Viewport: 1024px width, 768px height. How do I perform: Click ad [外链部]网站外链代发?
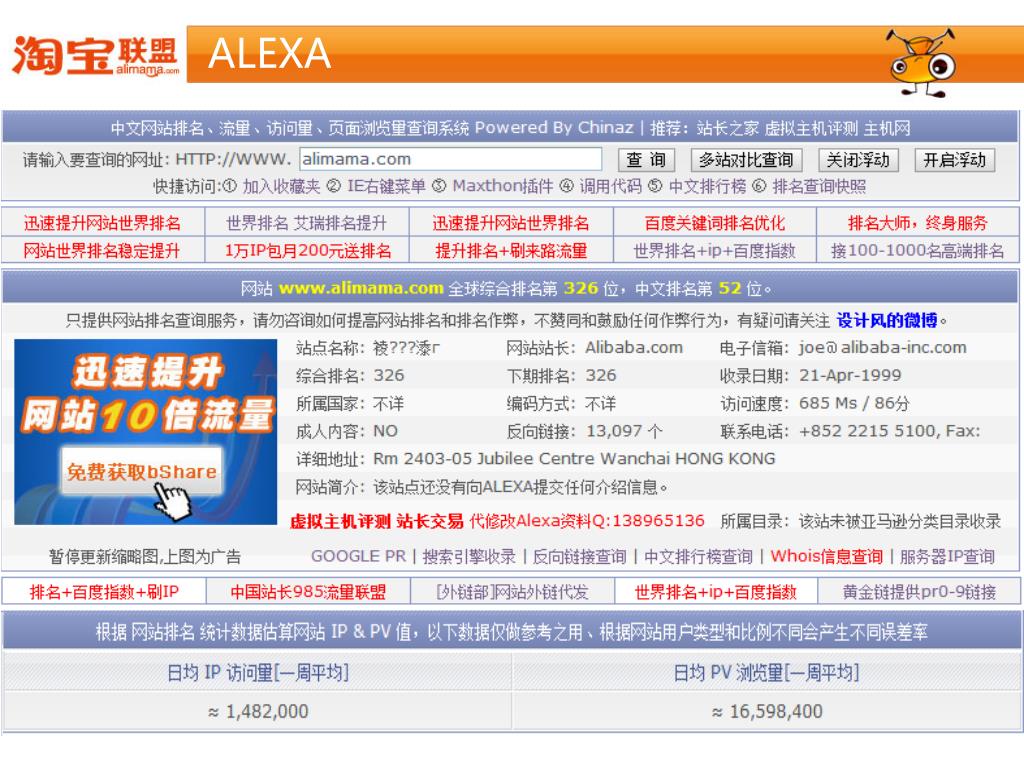pos(512,592)
